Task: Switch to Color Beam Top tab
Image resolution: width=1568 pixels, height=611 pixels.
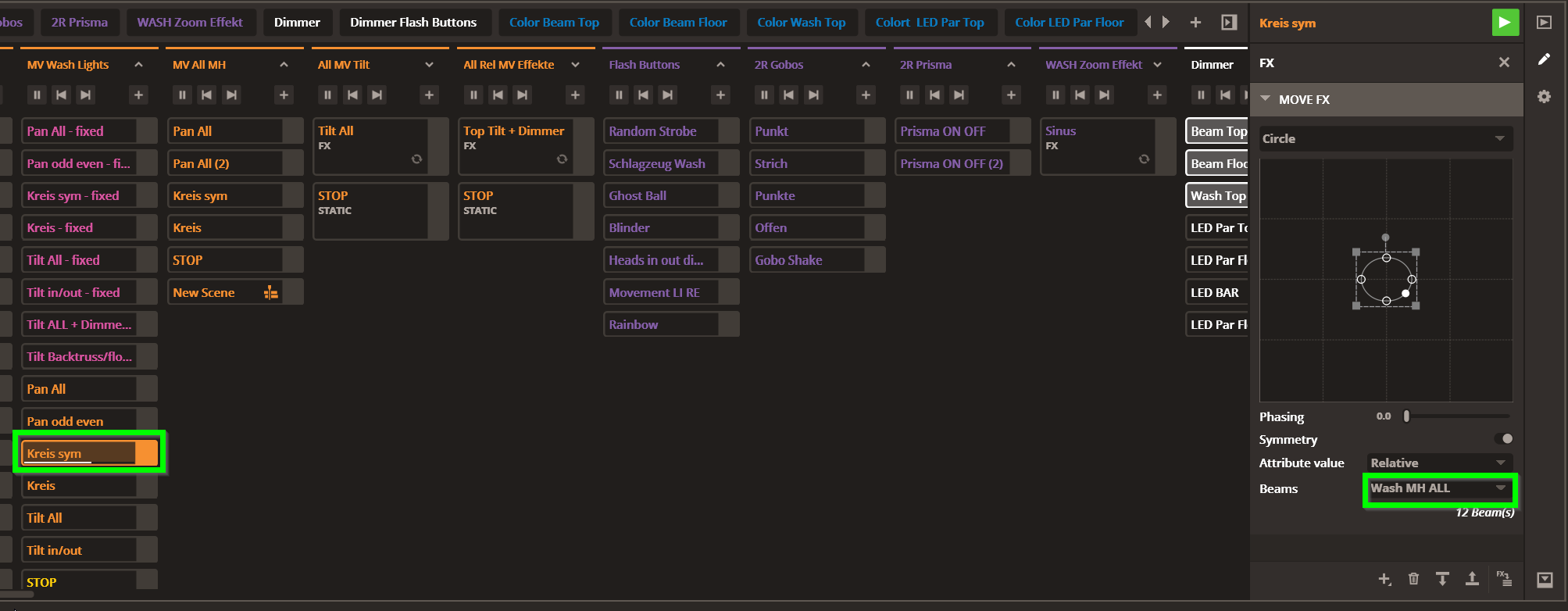Action: click(x=555, y=22)
